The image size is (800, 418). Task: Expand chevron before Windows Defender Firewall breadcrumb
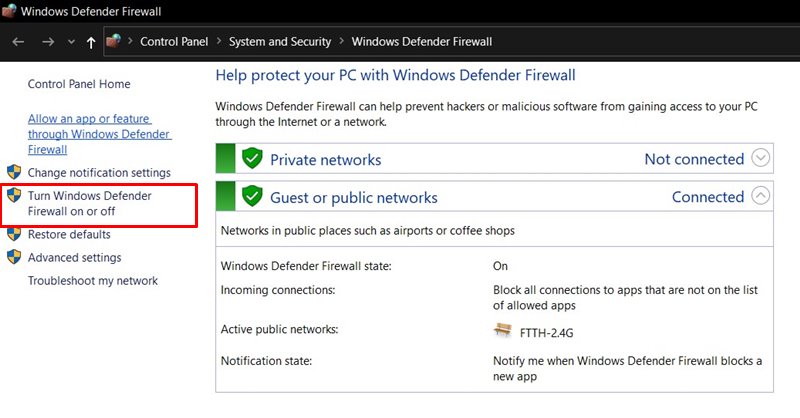pos(341,41)
